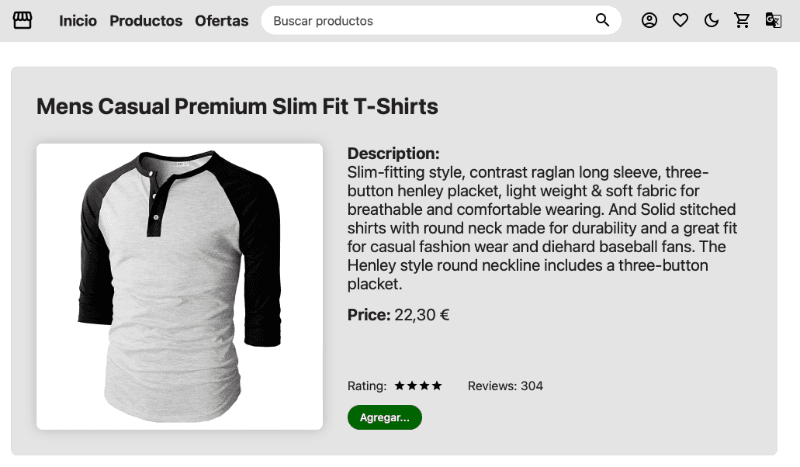Go to the Inicio menu item
Image resolution: width=800 pixels, height=467 pixels.
tap(78, 21)
